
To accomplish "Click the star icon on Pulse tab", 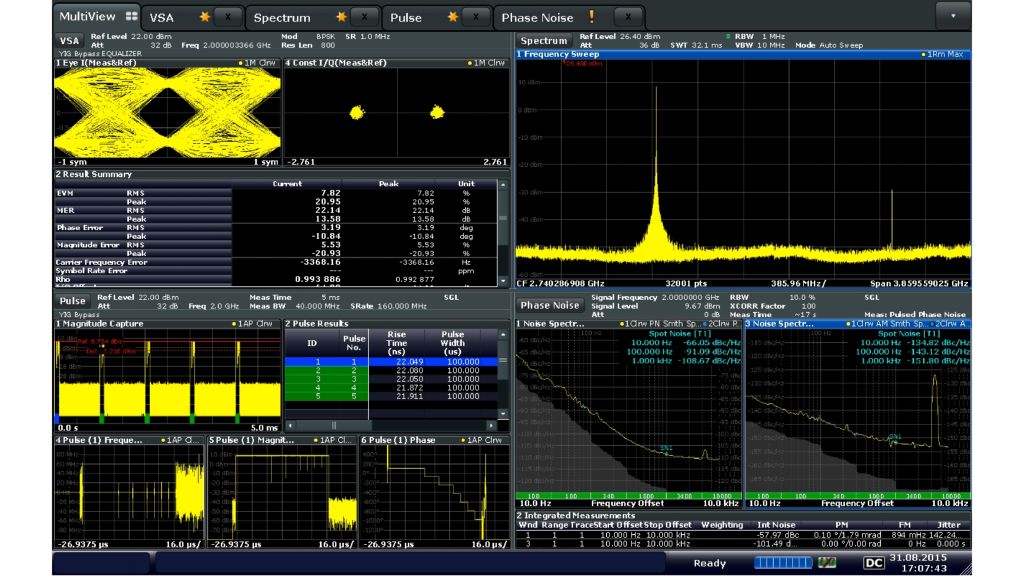I will [452, 18].
